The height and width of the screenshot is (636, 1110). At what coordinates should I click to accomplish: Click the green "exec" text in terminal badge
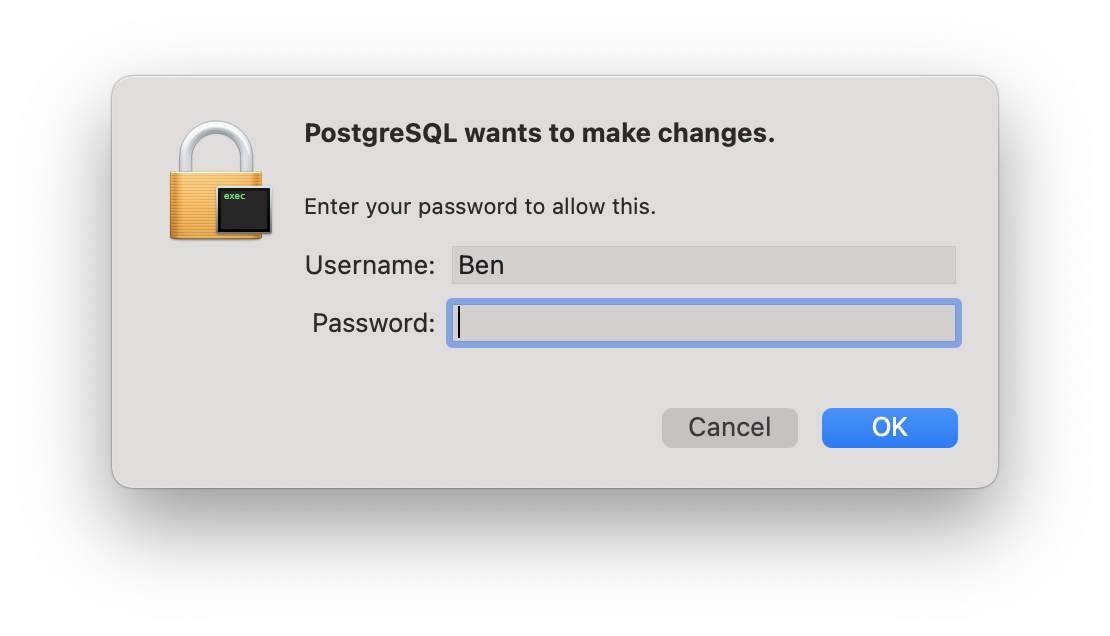(234, 197)
